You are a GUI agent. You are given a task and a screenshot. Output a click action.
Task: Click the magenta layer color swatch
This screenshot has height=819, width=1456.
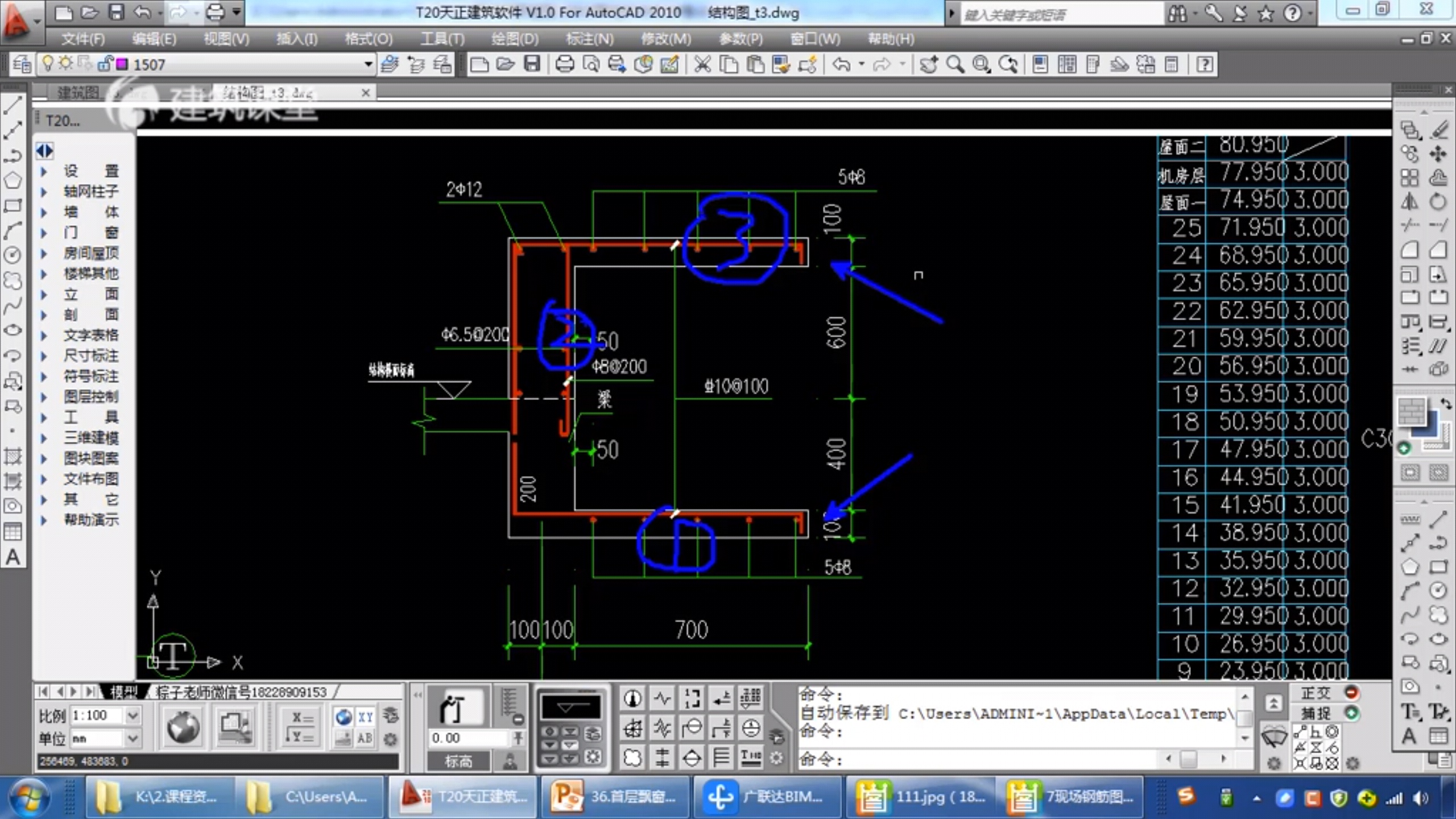click(122, 64)
